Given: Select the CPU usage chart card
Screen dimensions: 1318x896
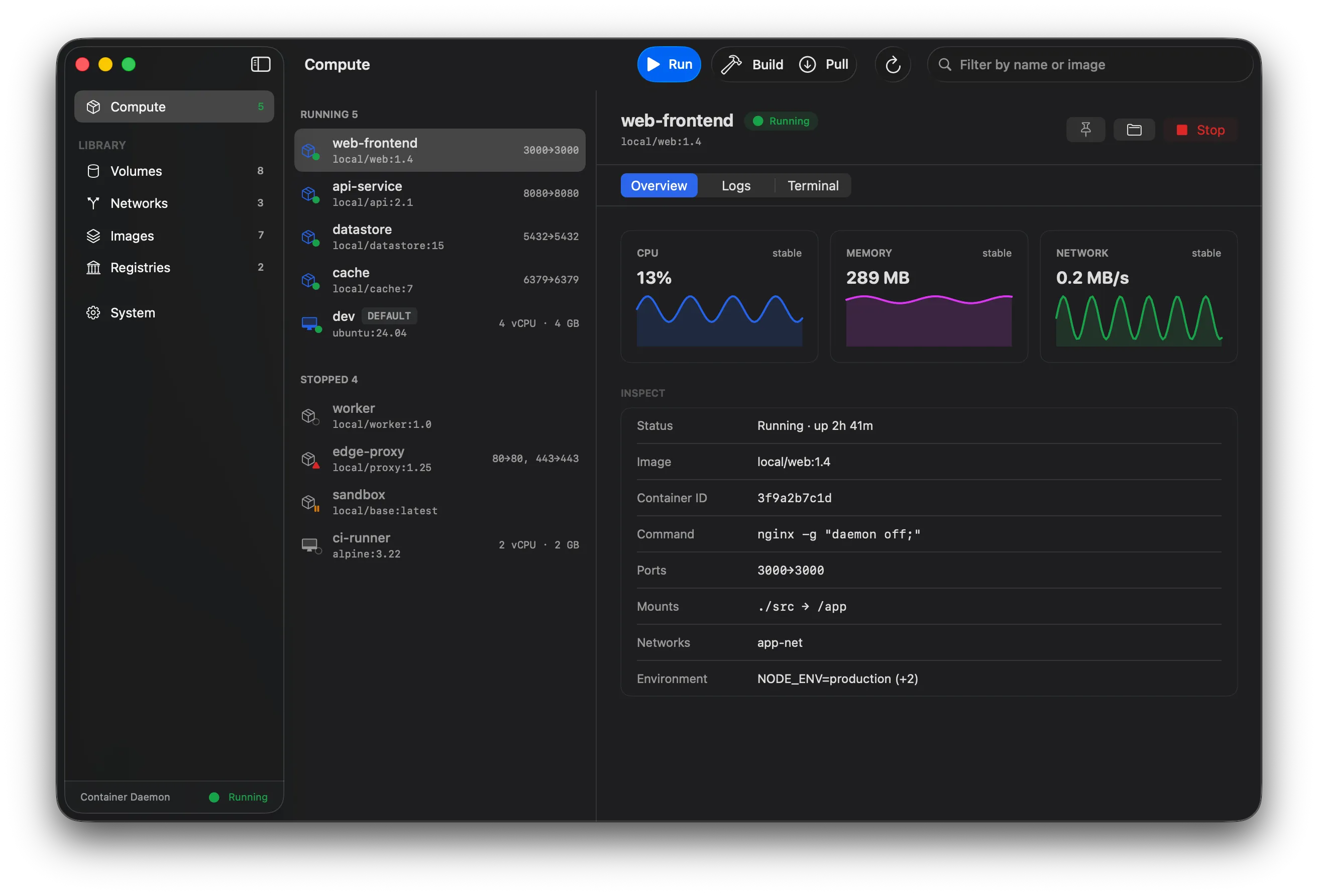Looking at the screenshot, I should [719, 297].
